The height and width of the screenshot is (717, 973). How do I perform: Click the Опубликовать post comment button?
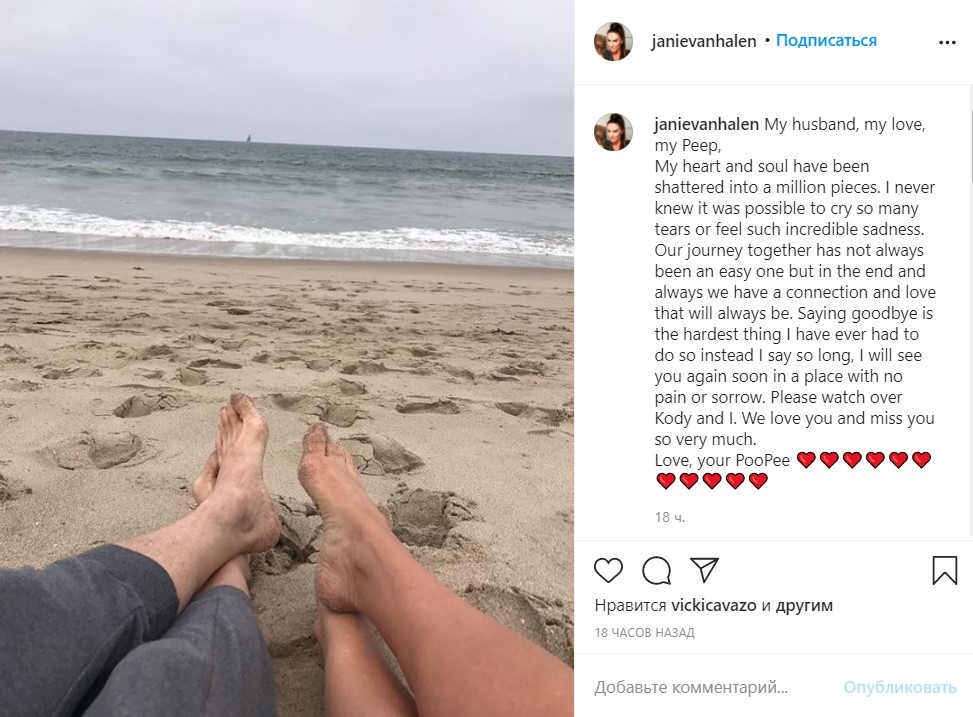[x=900, y=687]
